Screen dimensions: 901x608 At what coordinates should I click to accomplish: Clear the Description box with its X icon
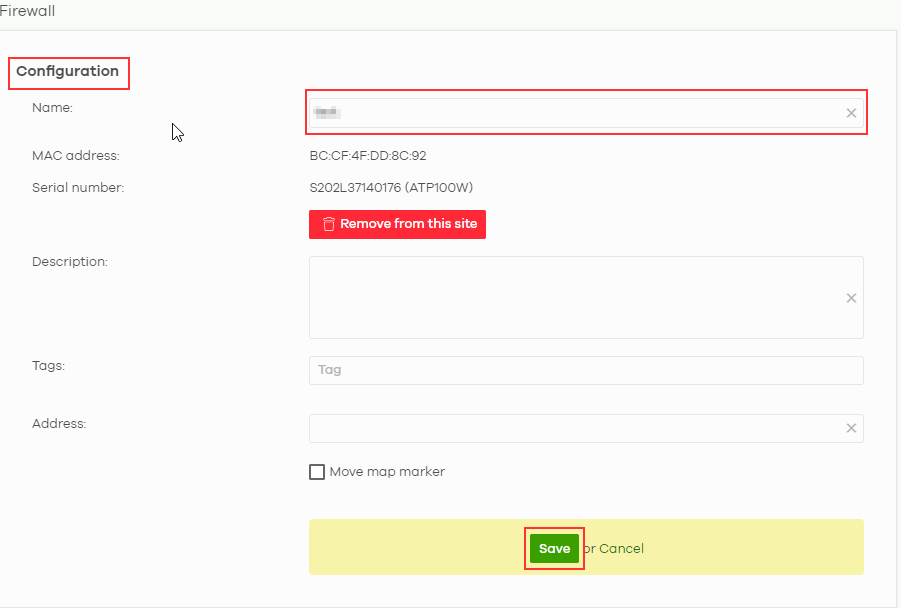851,298
